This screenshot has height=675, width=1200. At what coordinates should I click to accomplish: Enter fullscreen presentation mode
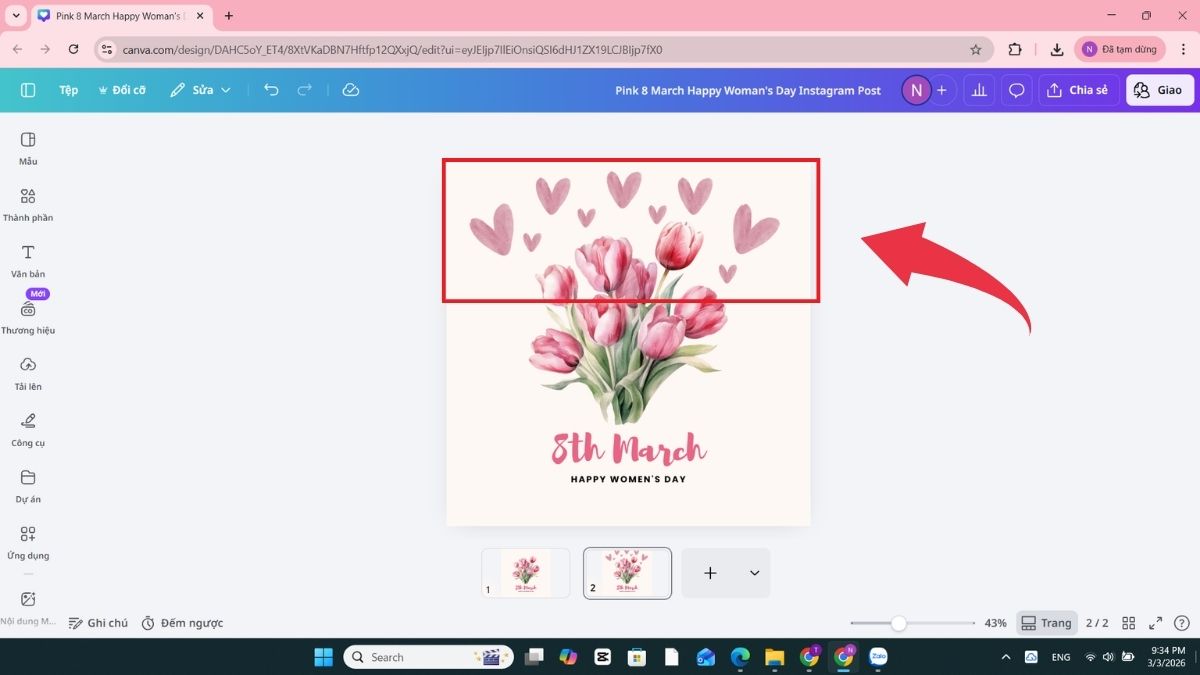(x=1156, y=623)
